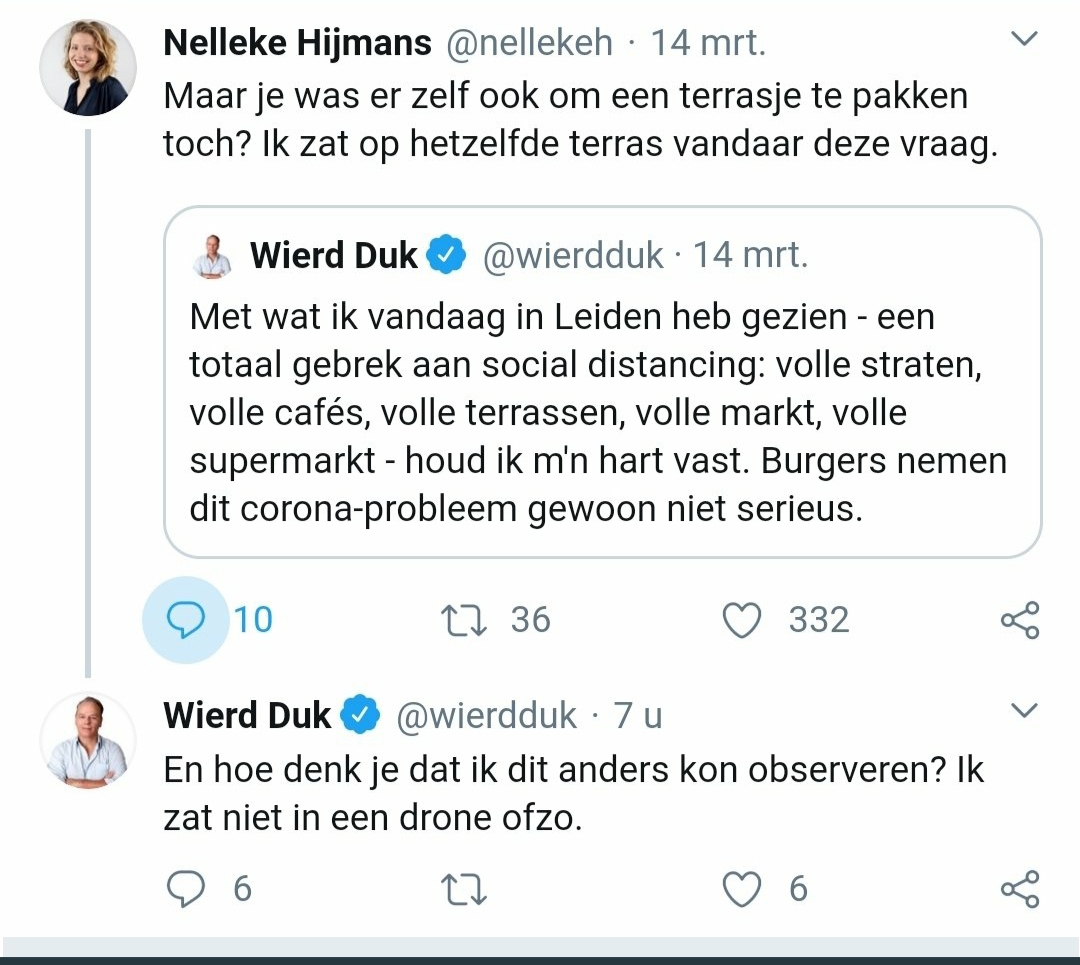Click Wierd Duk's name in the reply
The image size is (1080, 965).
point(247,715)
